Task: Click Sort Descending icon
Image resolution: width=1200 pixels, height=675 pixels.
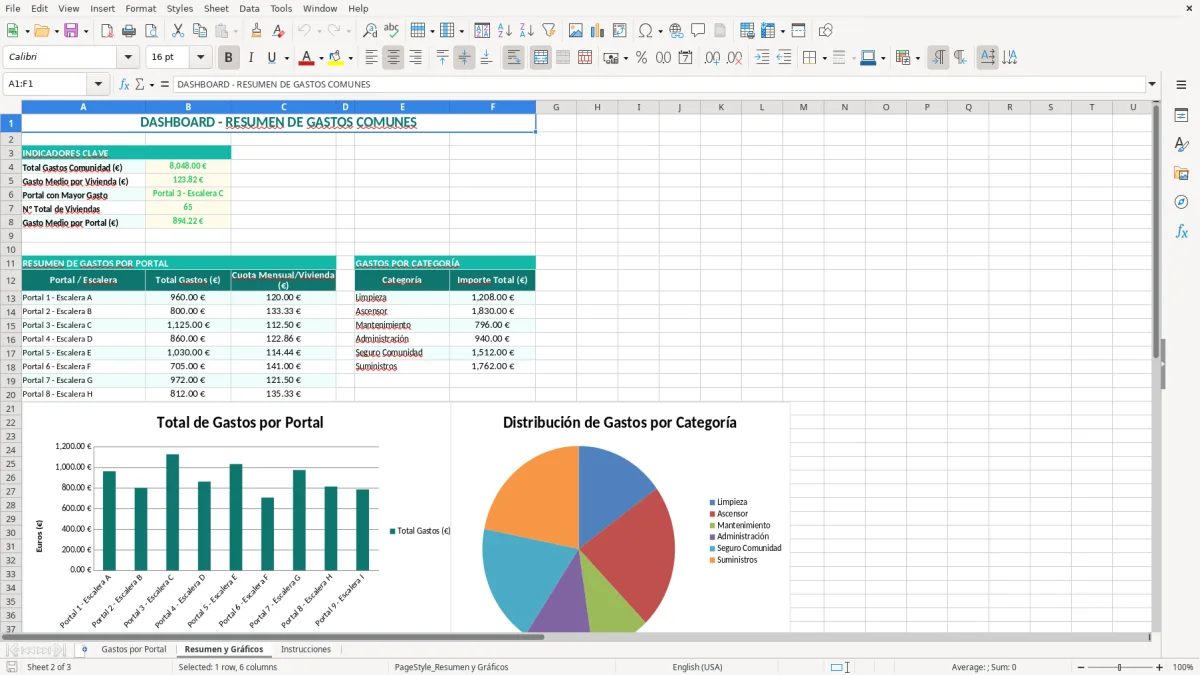Action: tap(526, 31)
